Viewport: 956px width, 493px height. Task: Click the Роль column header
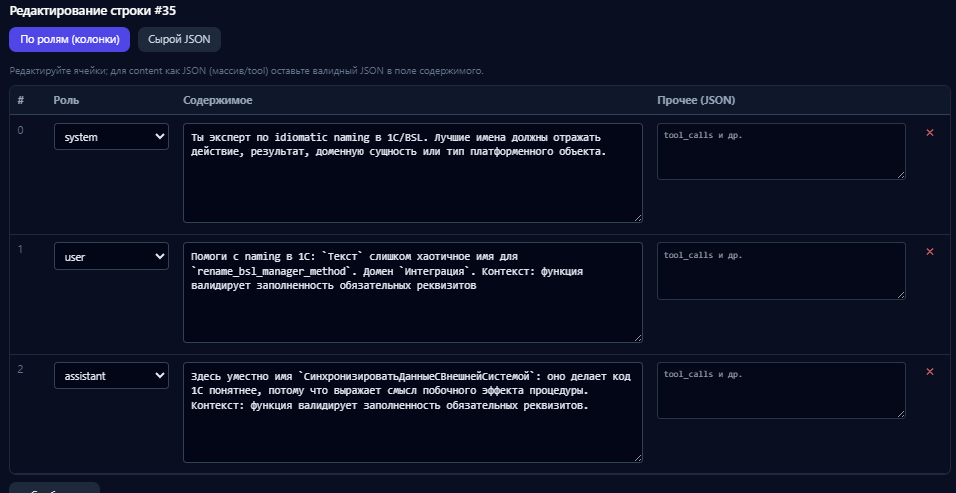[x=66, y=101]
